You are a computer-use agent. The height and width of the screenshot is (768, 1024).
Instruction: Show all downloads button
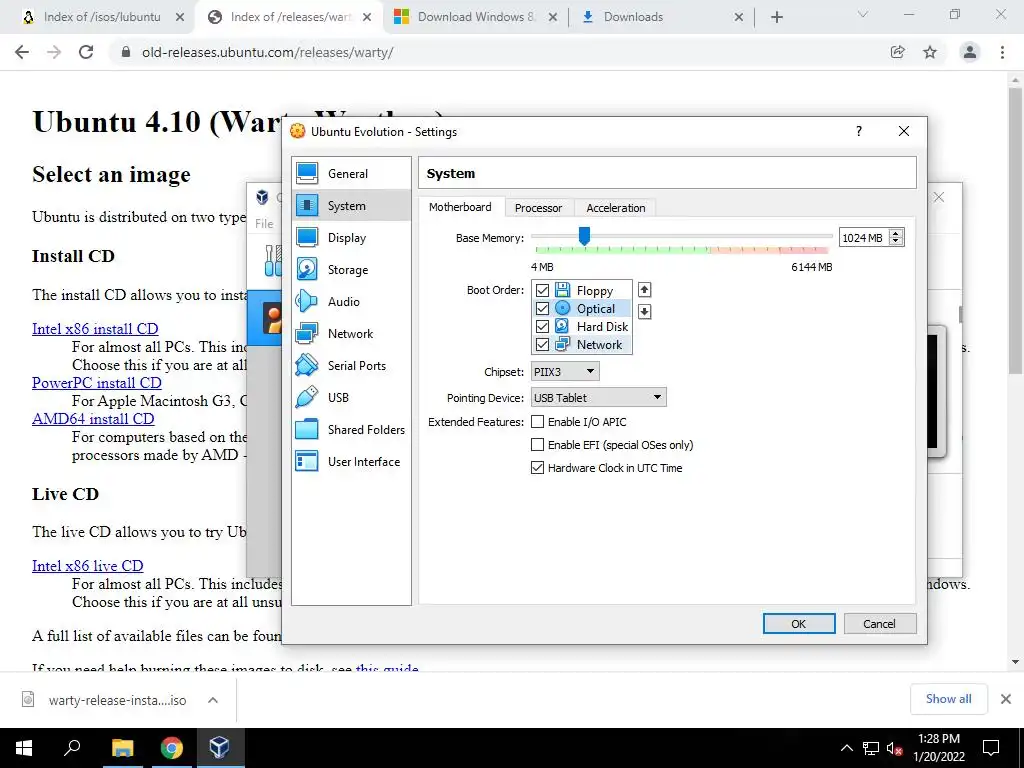pyautogui.click(x=948, y=699)
